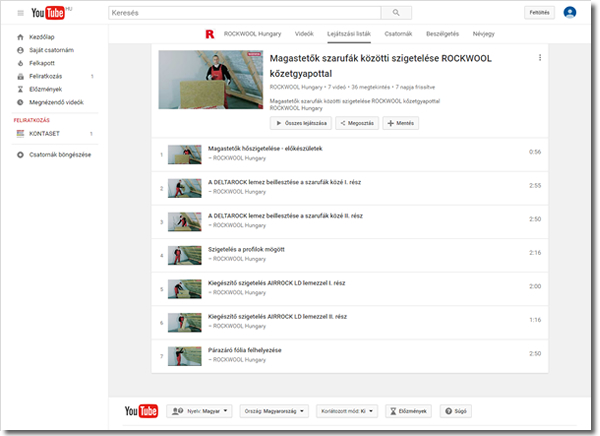Image resolution: width=600 pixels, height=436 pixels.
Task: Click the Felkapott flame icon
Action: pos(20,63)
